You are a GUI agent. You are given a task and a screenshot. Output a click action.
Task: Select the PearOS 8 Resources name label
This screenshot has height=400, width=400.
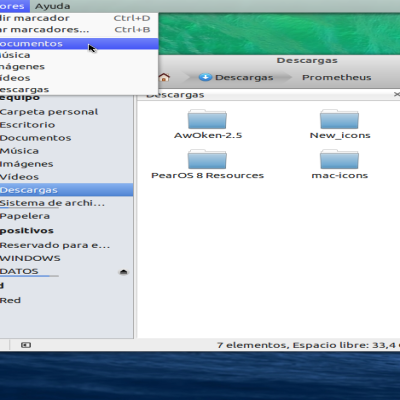click(x=207, y=176)
